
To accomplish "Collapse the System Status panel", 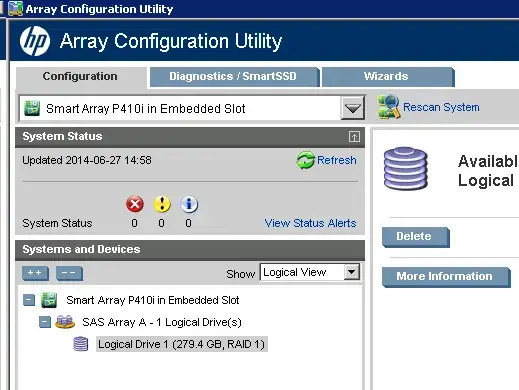I will click(354, 137).
